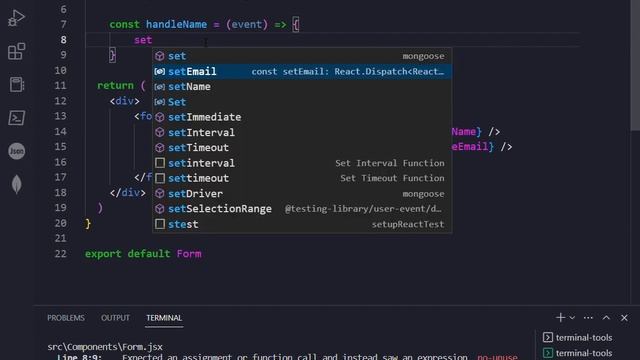Select the setDriver mongoose suggestion
640x360 pixels.
pos(302,194)
